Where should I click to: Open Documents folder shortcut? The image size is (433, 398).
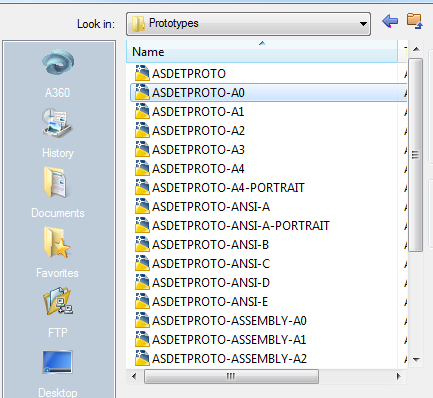click(x=58, y=193)
